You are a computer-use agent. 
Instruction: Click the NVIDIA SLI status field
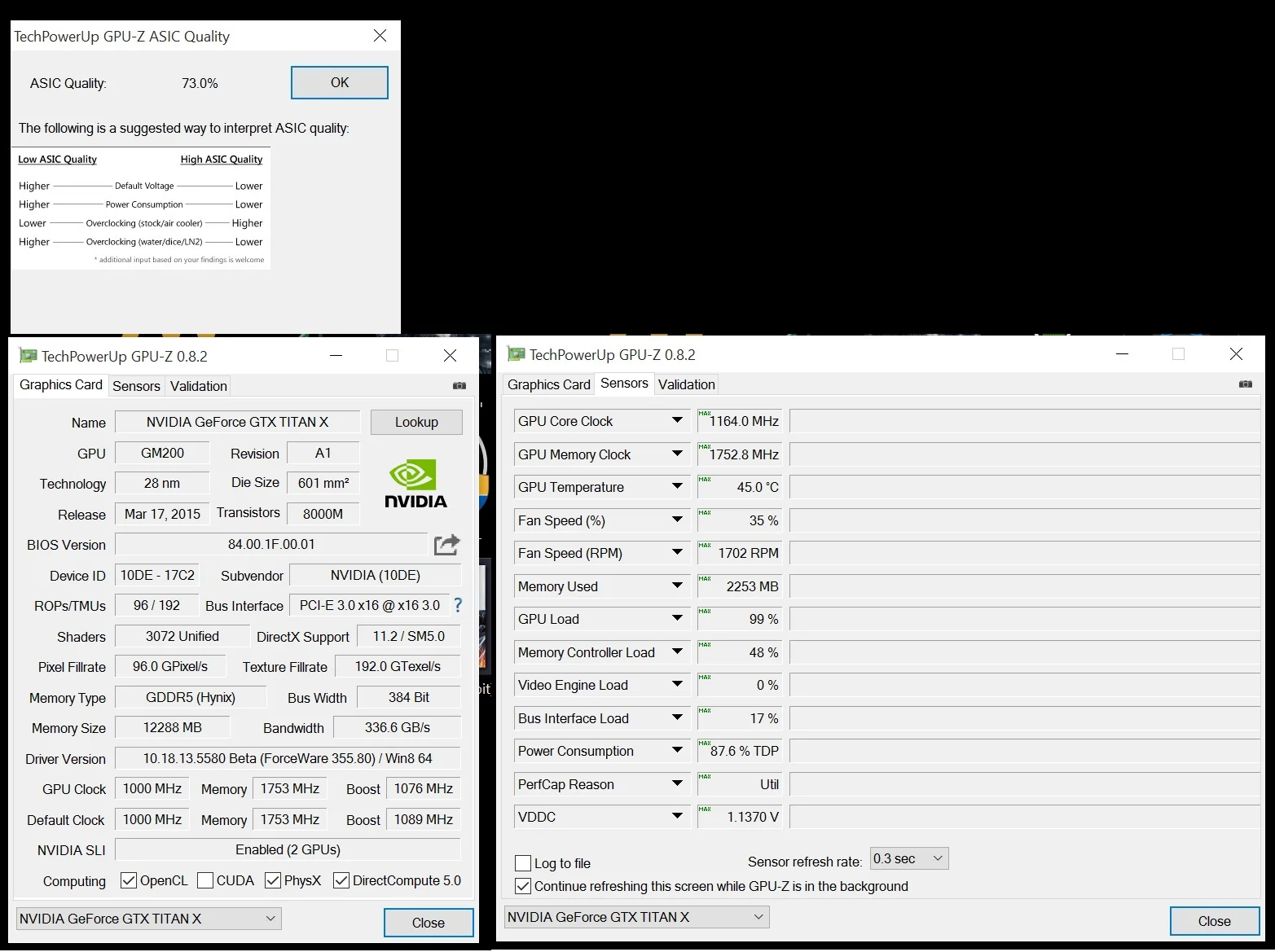pos(288,849)
